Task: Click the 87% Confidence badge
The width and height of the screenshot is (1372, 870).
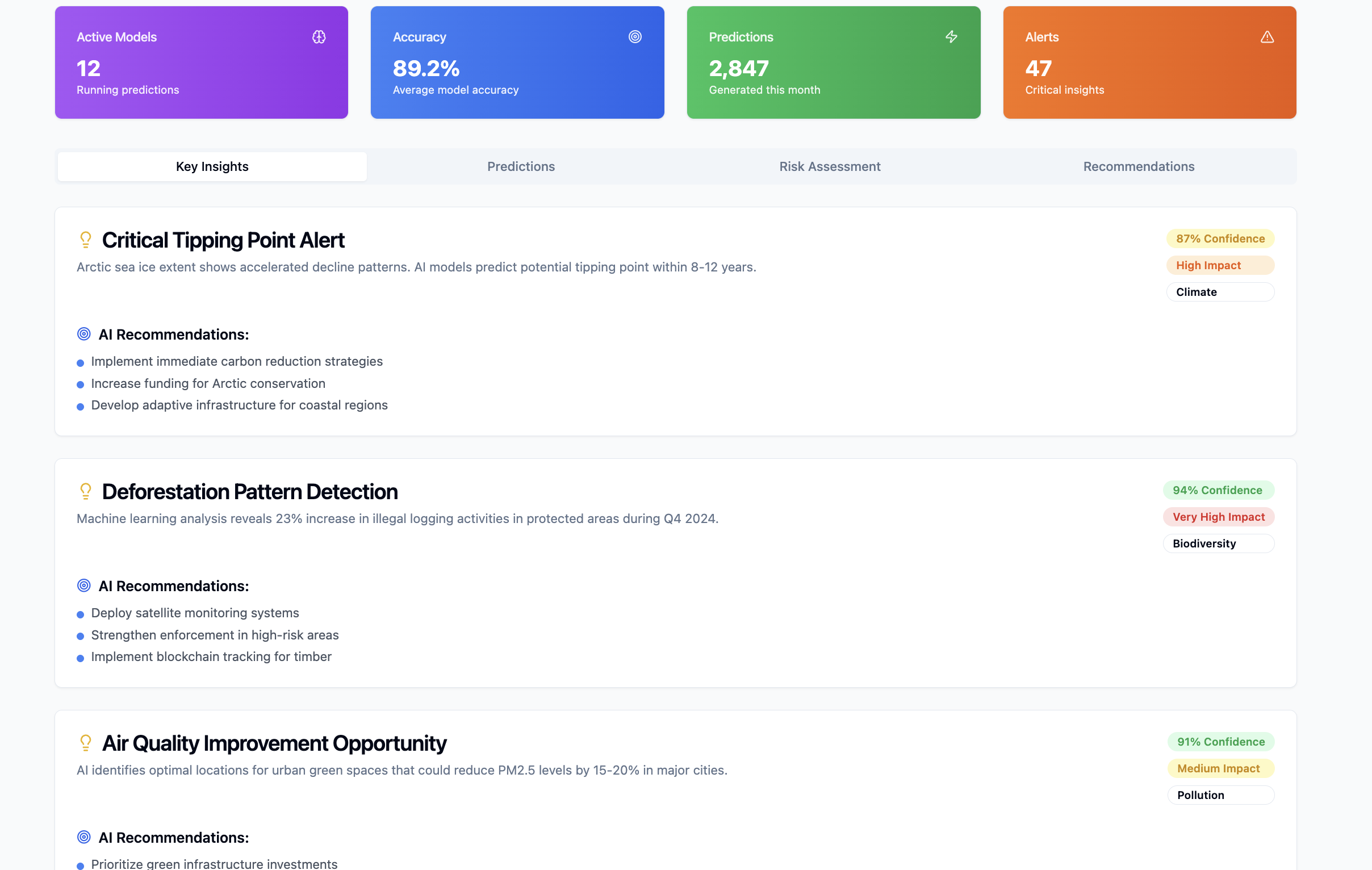Action: point(1220,239)
